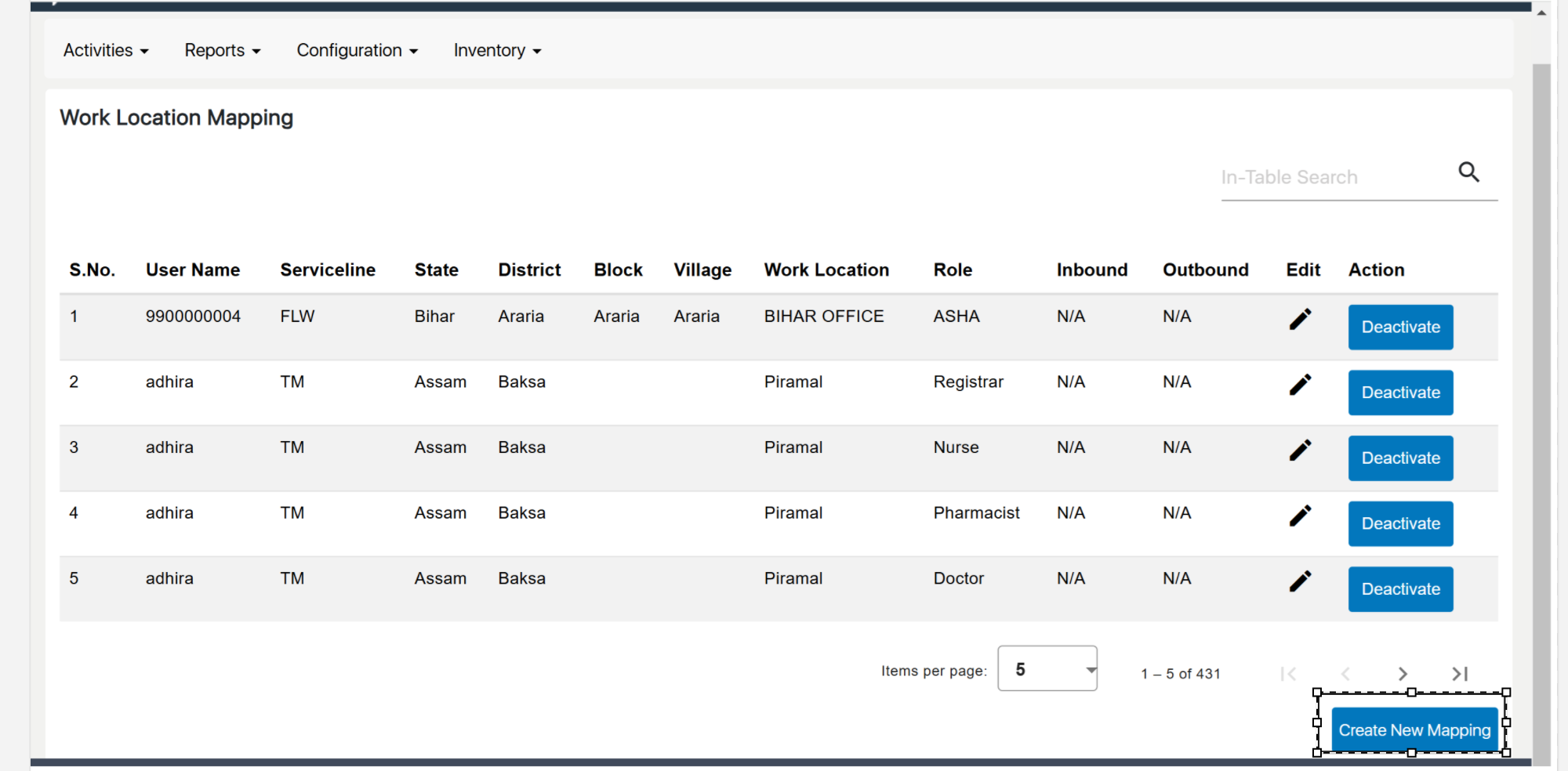The width and height of the screenshot is (1568, 771).
Task: Click the scrollbar up arrow
Action: [x=1541, y=13]
